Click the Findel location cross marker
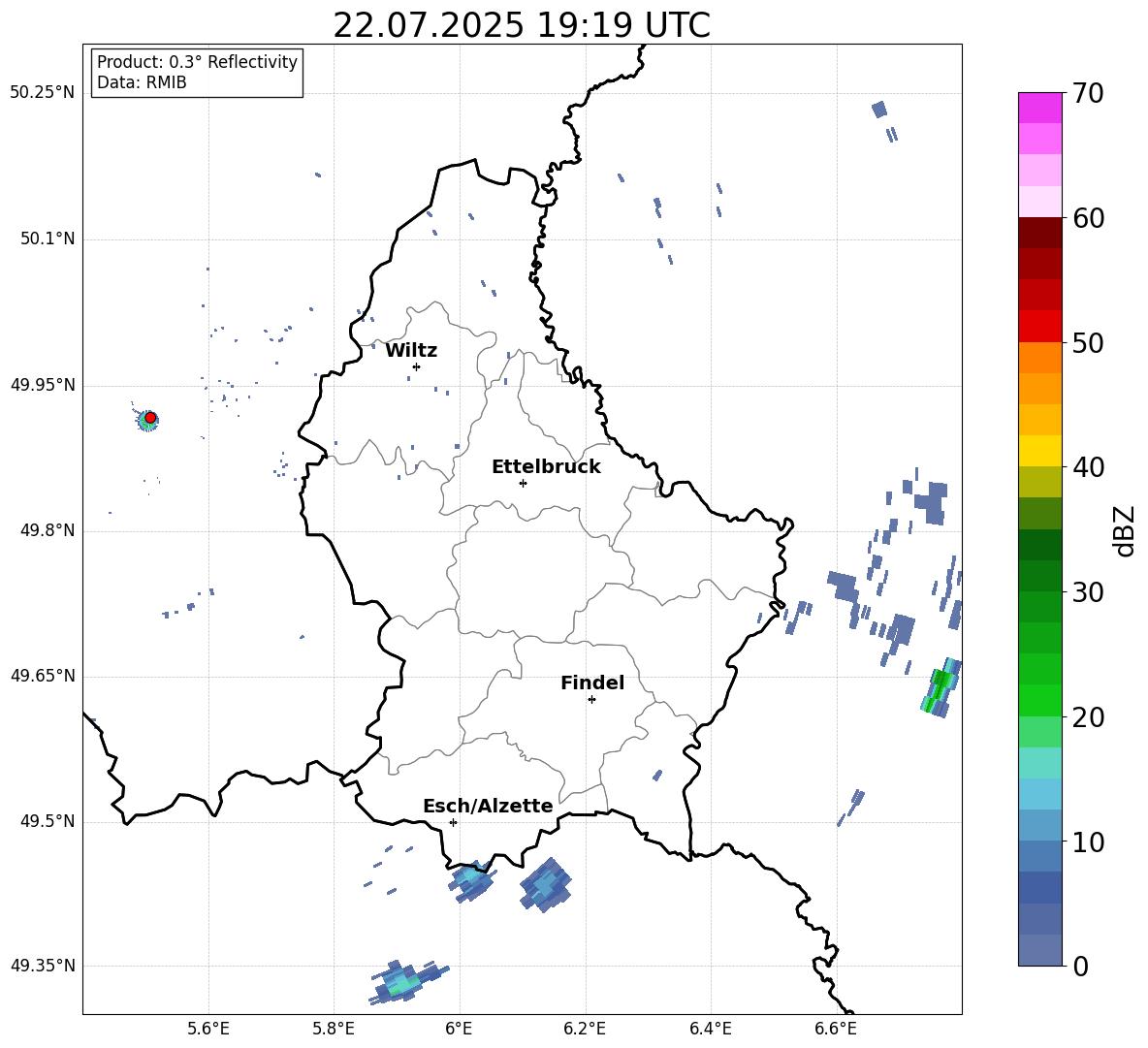This screenshot has width=1148, height=1048. click(x=591, y=700)
